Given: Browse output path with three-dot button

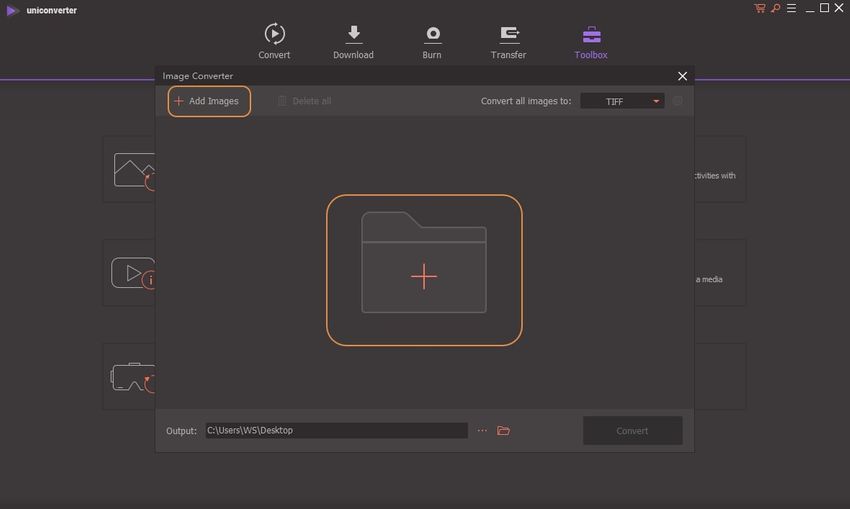Looking at the screenshot, I should 482,431.
